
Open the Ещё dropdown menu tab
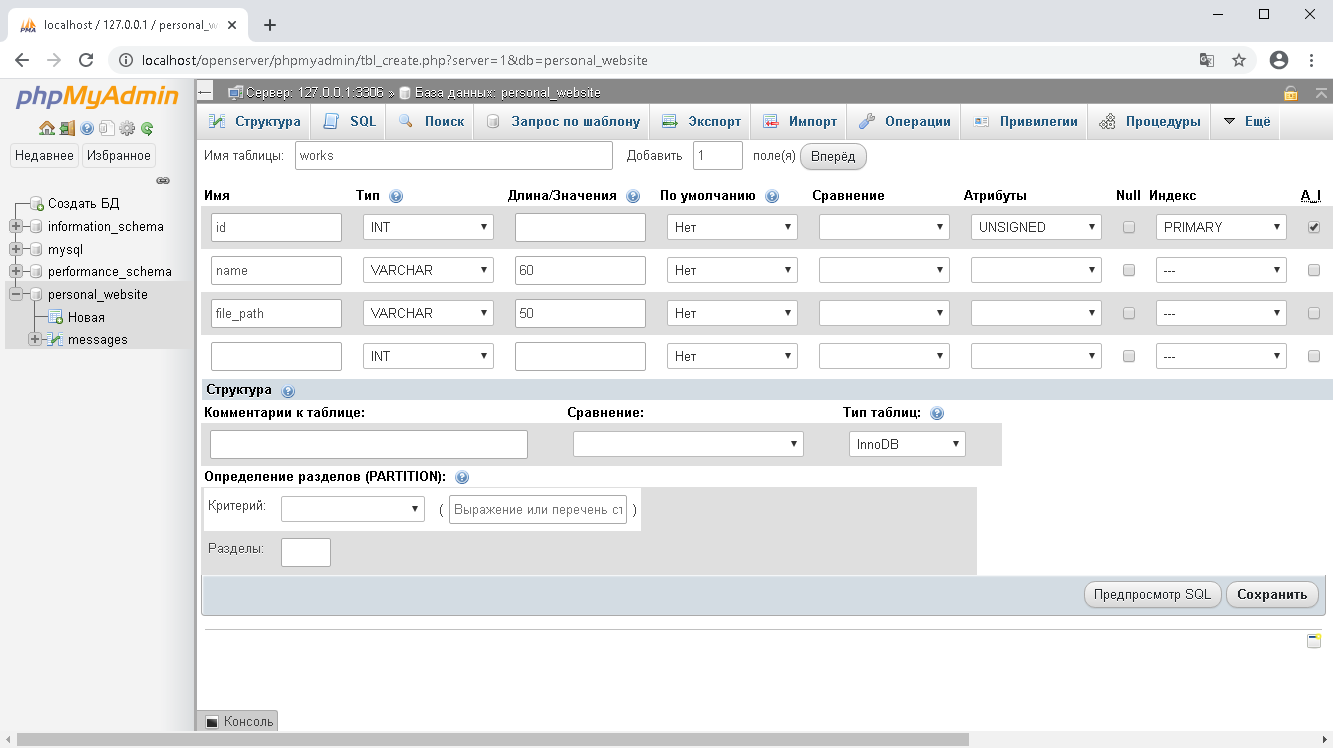pyautogui.click(x=1246, y=121)
